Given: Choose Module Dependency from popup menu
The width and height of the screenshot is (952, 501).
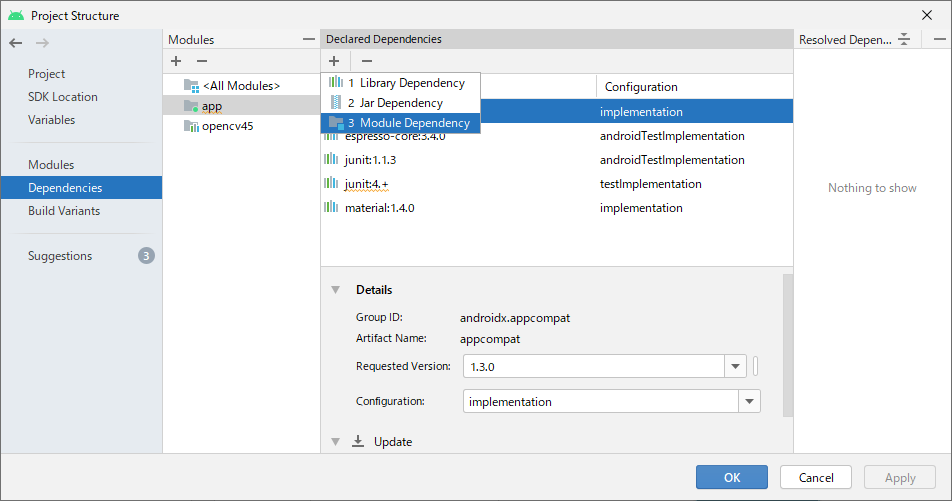Looking at the screenshot, I should coord(401,123).
